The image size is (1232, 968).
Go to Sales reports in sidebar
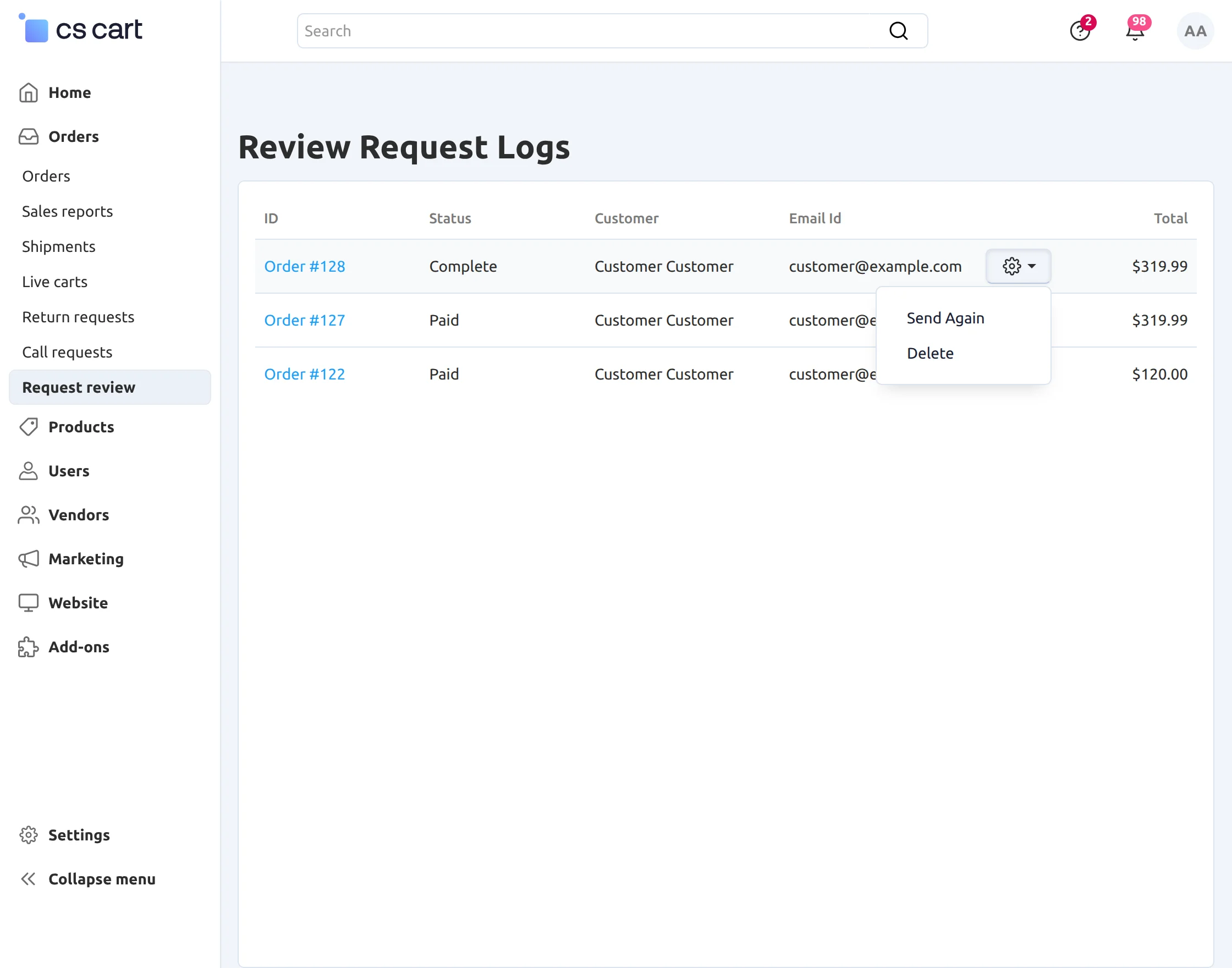68,211
